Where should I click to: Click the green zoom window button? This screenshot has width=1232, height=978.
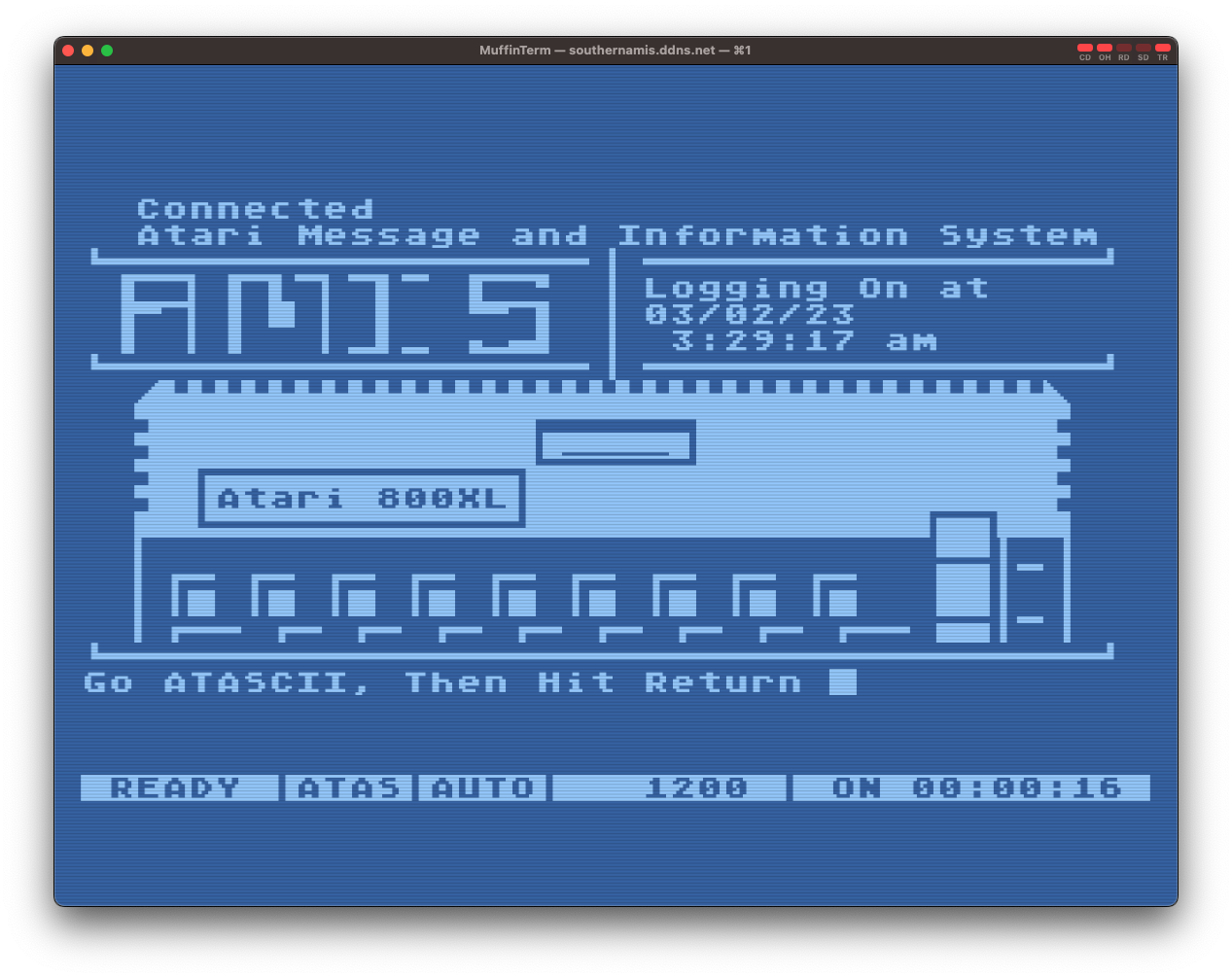[x=107, y=51]
